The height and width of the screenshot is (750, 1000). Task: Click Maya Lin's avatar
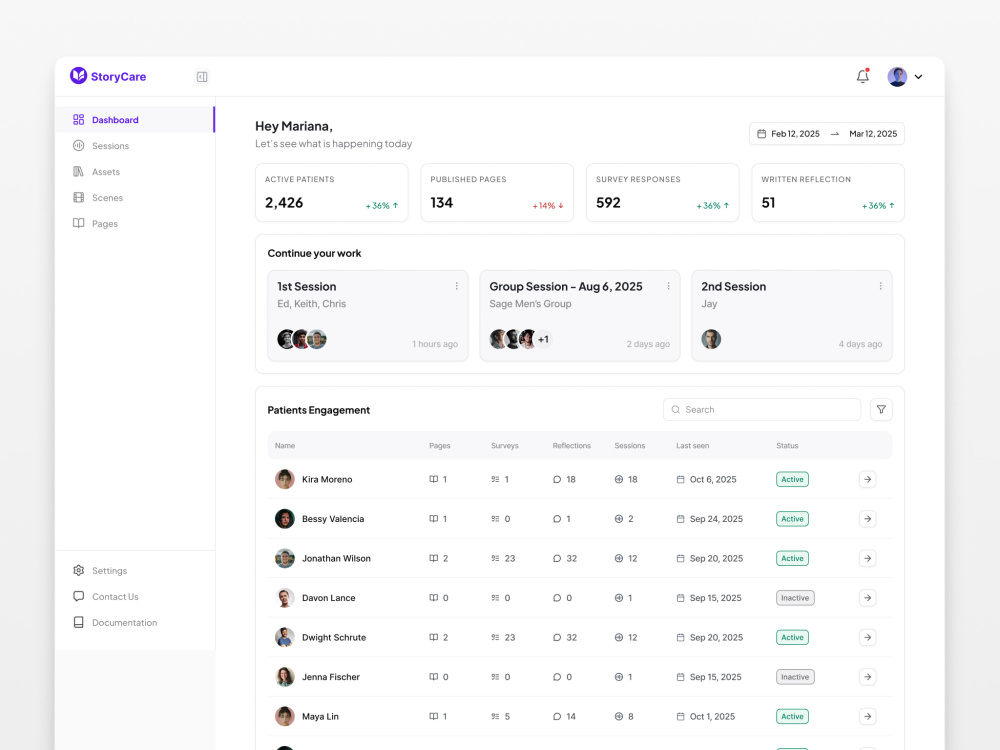click(x=284, y=717)
